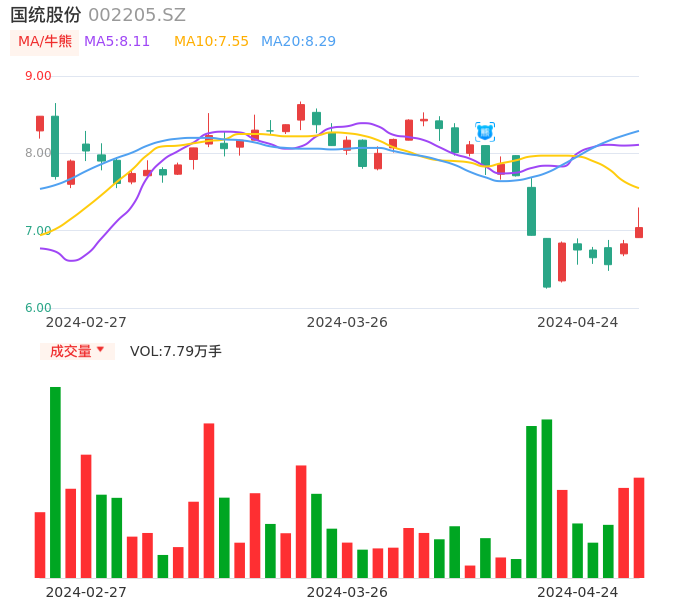This screenshot has width=686, height=606.
Task: Click the blue event marker icon on chart
Action: 485,132
